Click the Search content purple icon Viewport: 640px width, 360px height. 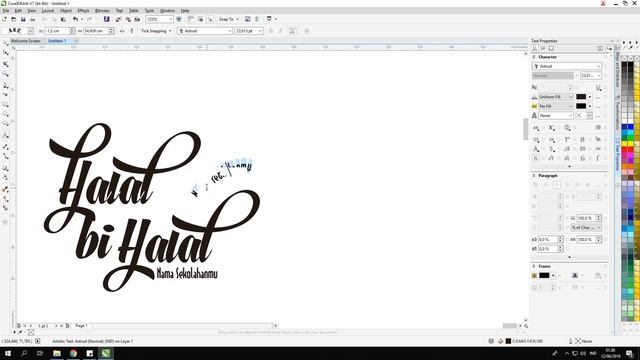(107, 19)
